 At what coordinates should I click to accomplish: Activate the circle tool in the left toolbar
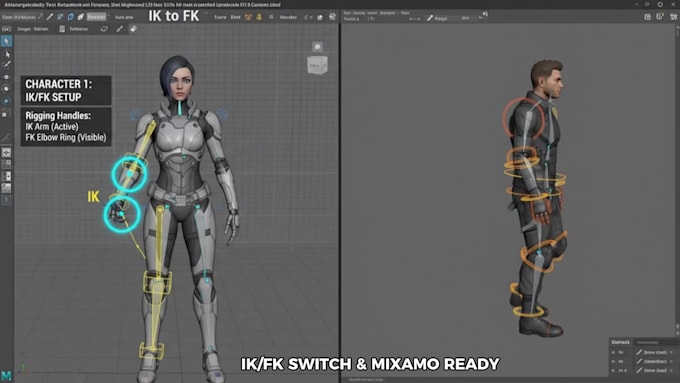[6, 88]
